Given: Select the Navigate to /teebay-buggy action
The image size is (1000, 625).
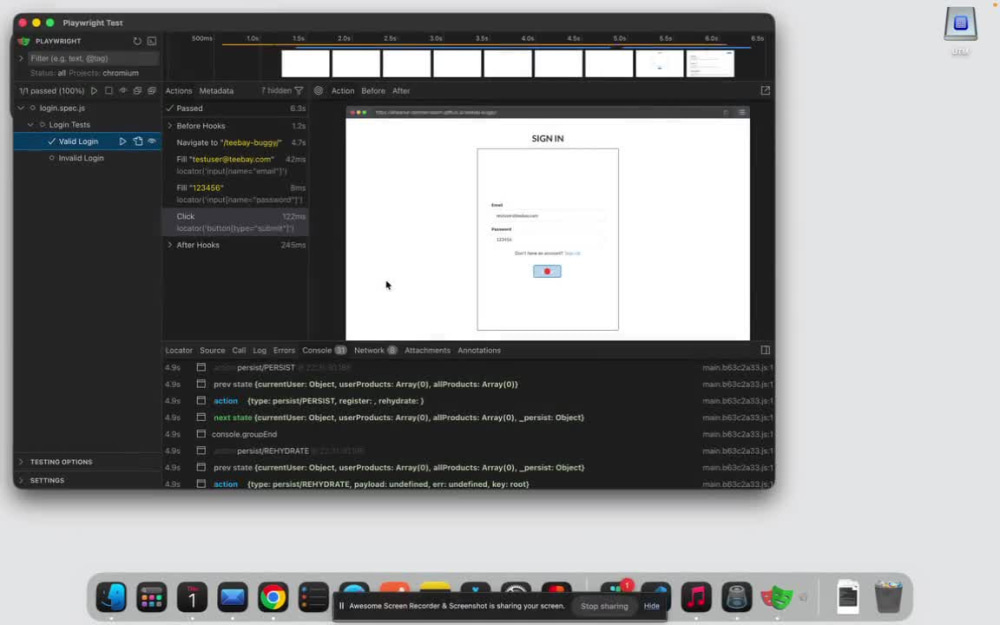Looking at the screenshot, I should 235,142.
